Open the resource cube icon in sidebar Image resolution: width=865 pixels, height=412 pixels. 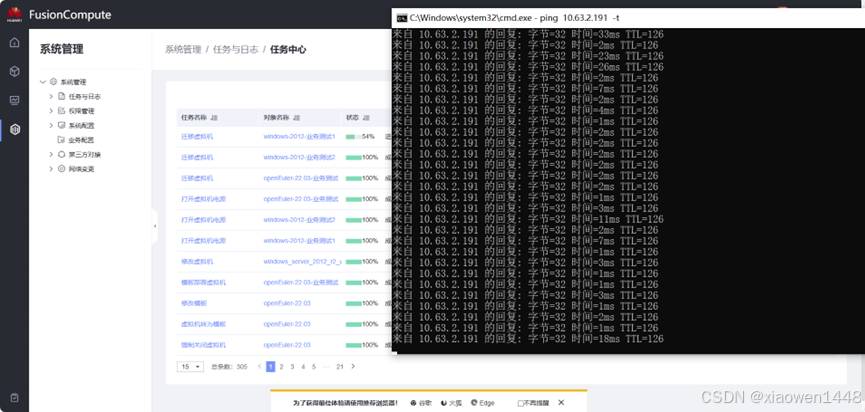point(14,71)
